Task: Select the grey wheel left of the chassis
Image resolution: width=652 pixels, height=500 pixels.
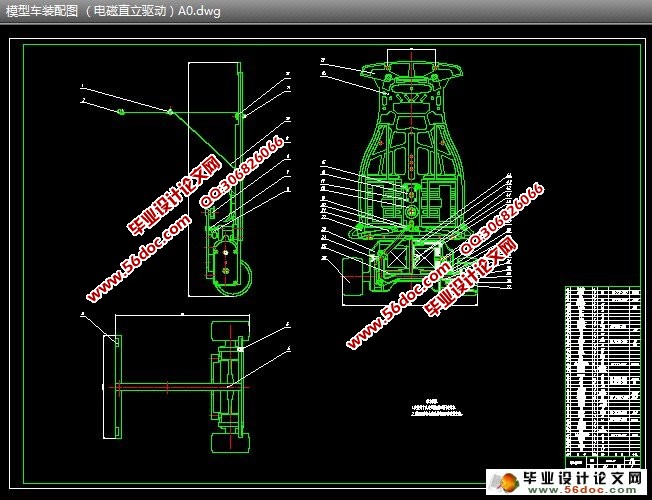Action: coord(353,274)
